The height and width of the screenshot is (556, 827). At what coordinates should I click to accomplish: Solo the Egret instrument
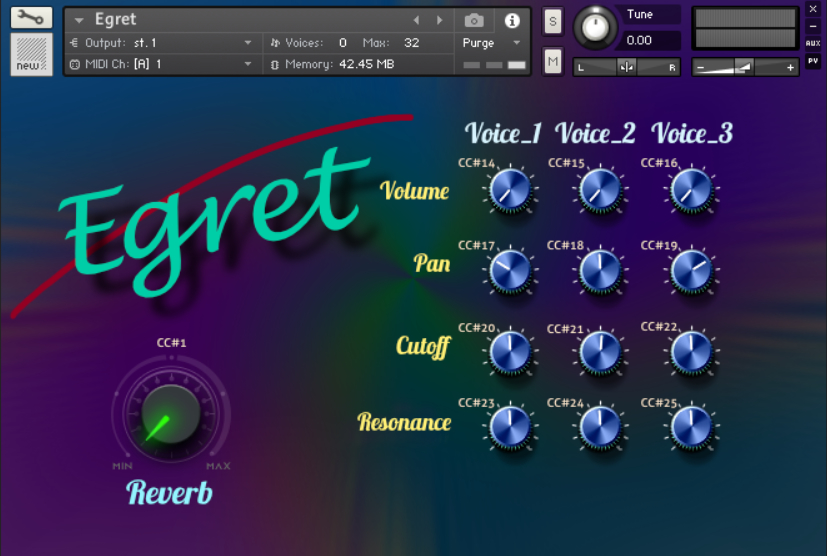tap(553, 22)
